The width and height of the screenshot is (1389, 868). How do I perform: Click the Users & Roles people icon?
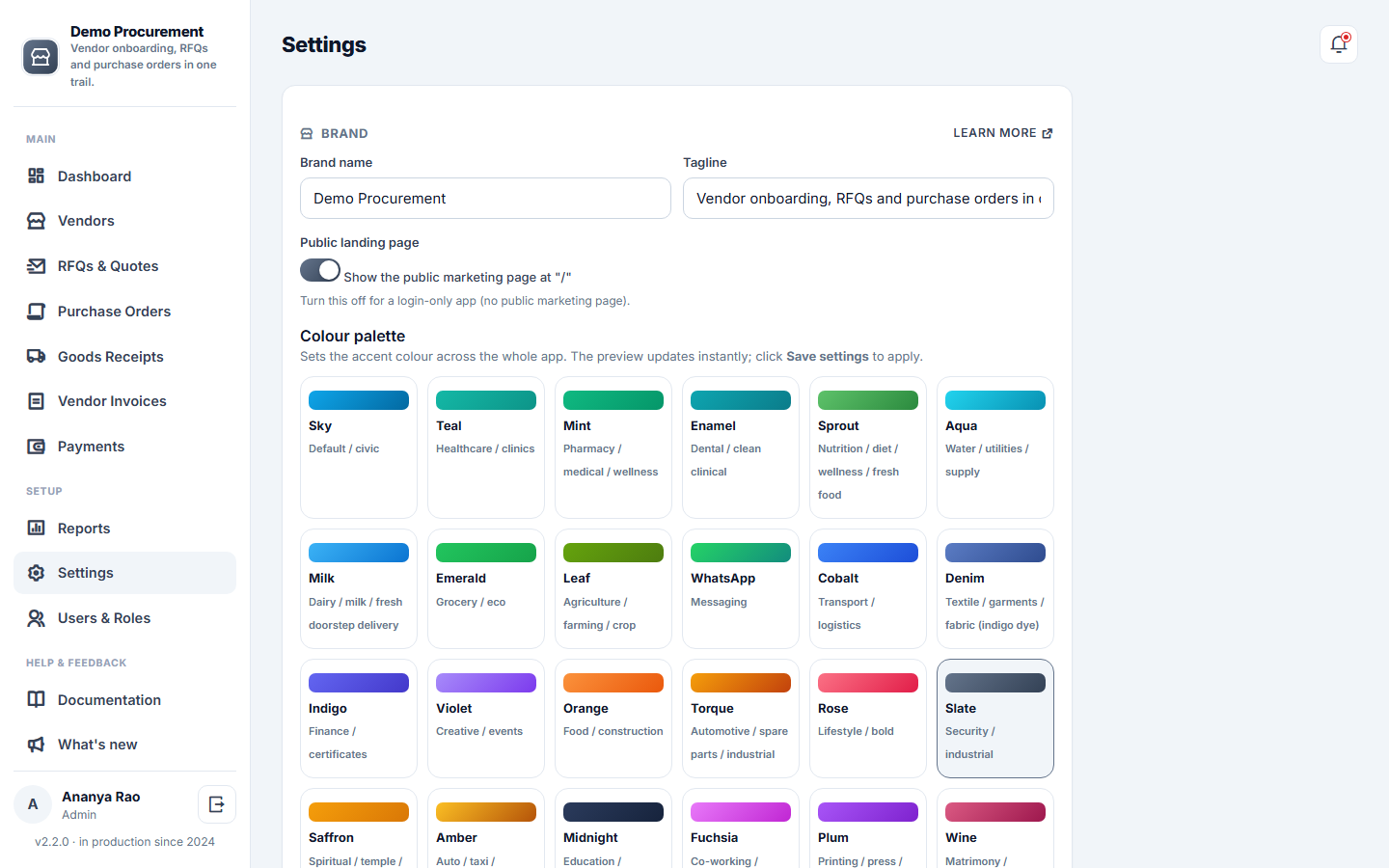(37, 618)
